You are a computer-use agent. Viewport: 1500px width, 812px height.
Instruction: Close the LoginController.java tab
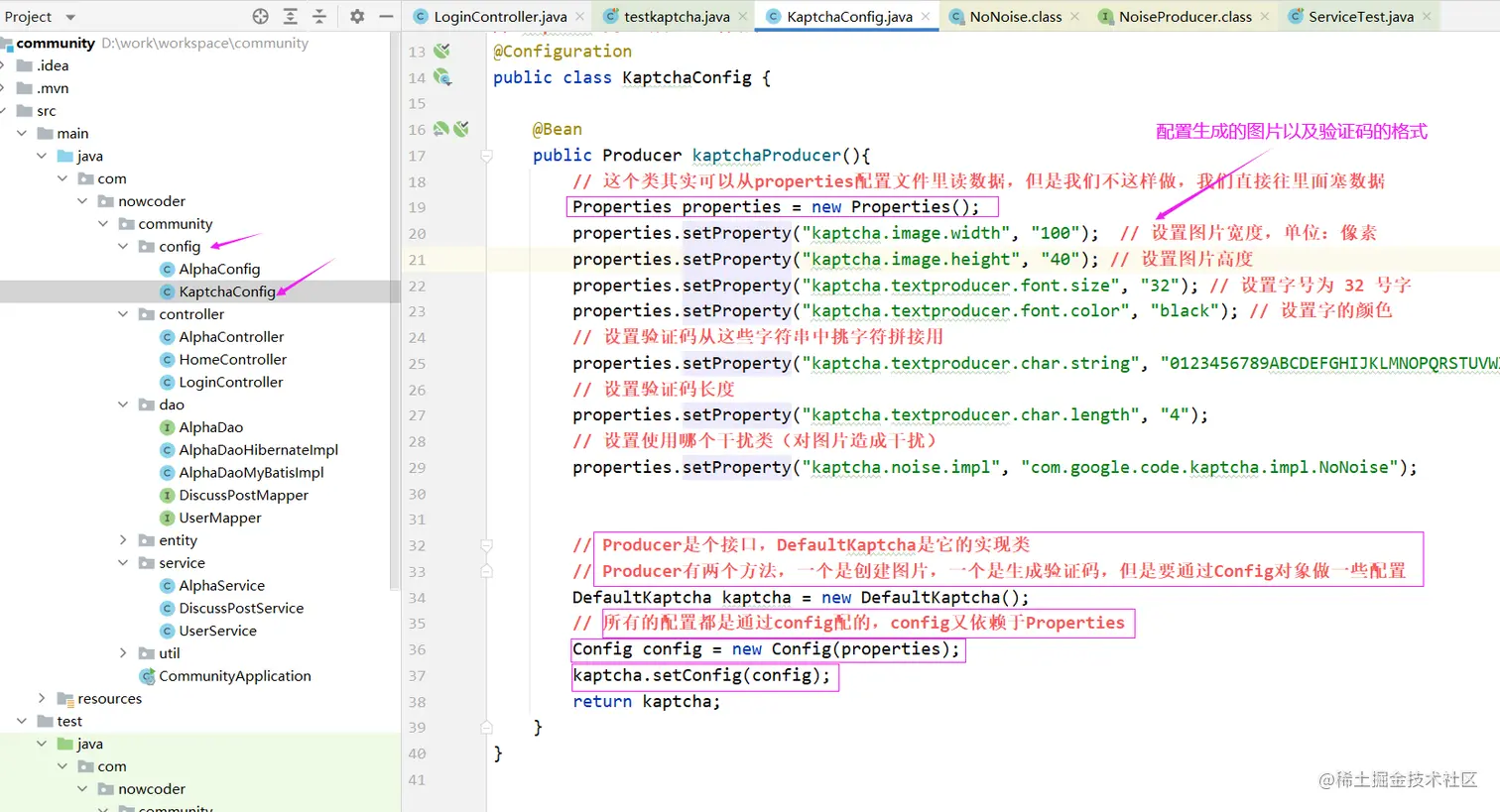580,16
